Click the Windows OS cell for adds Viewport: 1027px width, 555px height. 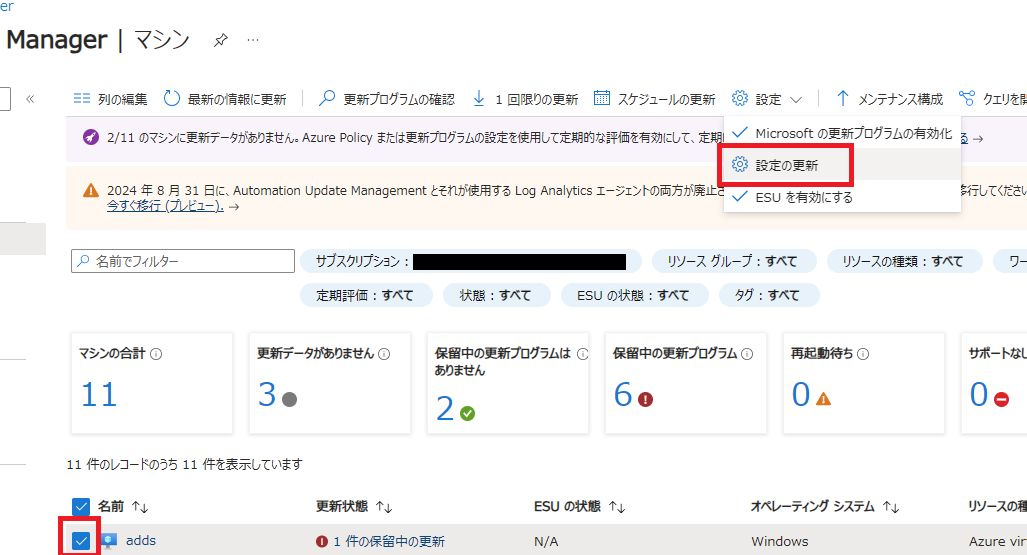779,541
